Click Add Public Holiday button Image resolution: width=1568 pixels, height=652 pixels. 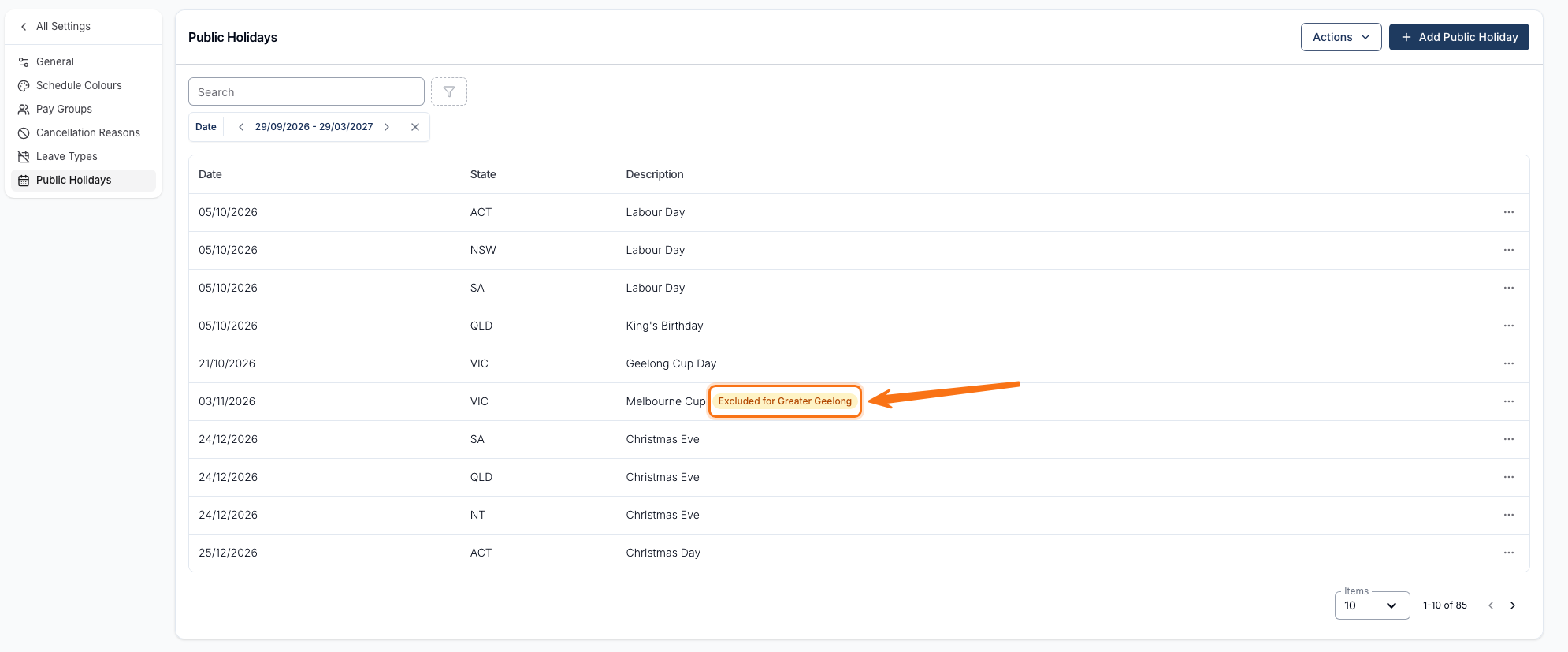click(x=1458, y=37)
